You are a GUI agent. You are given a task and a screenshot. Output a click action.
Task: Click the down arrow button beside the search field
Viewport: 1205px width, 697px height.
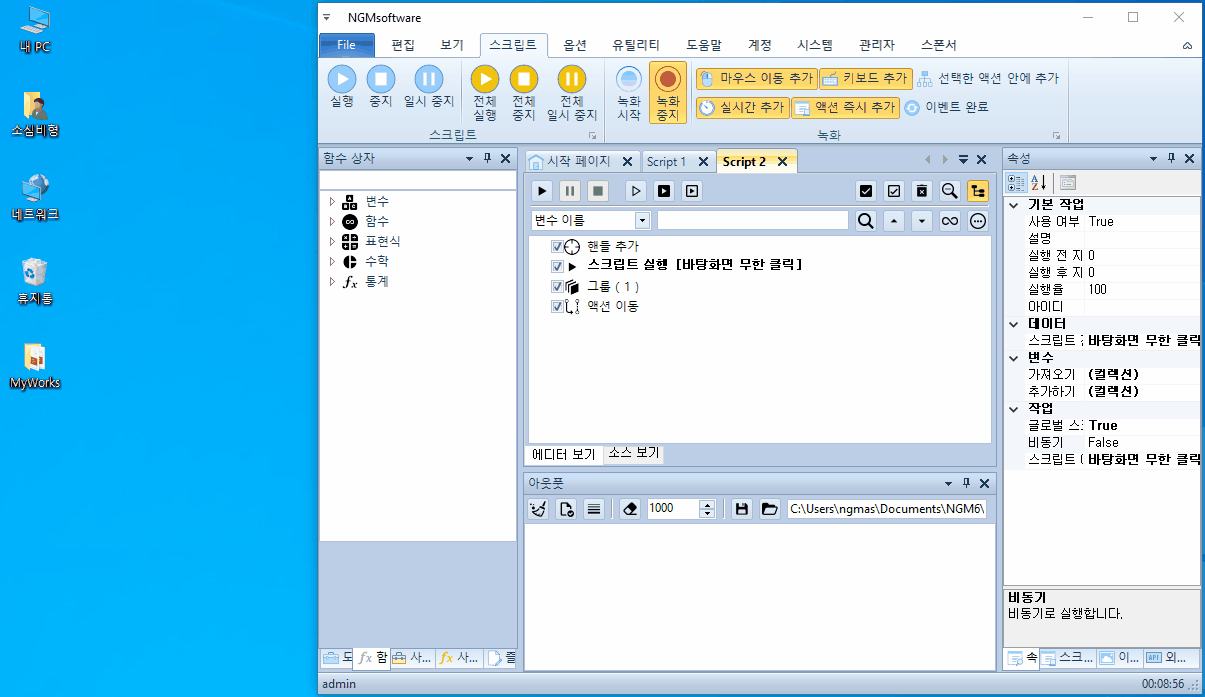(922, 220)
